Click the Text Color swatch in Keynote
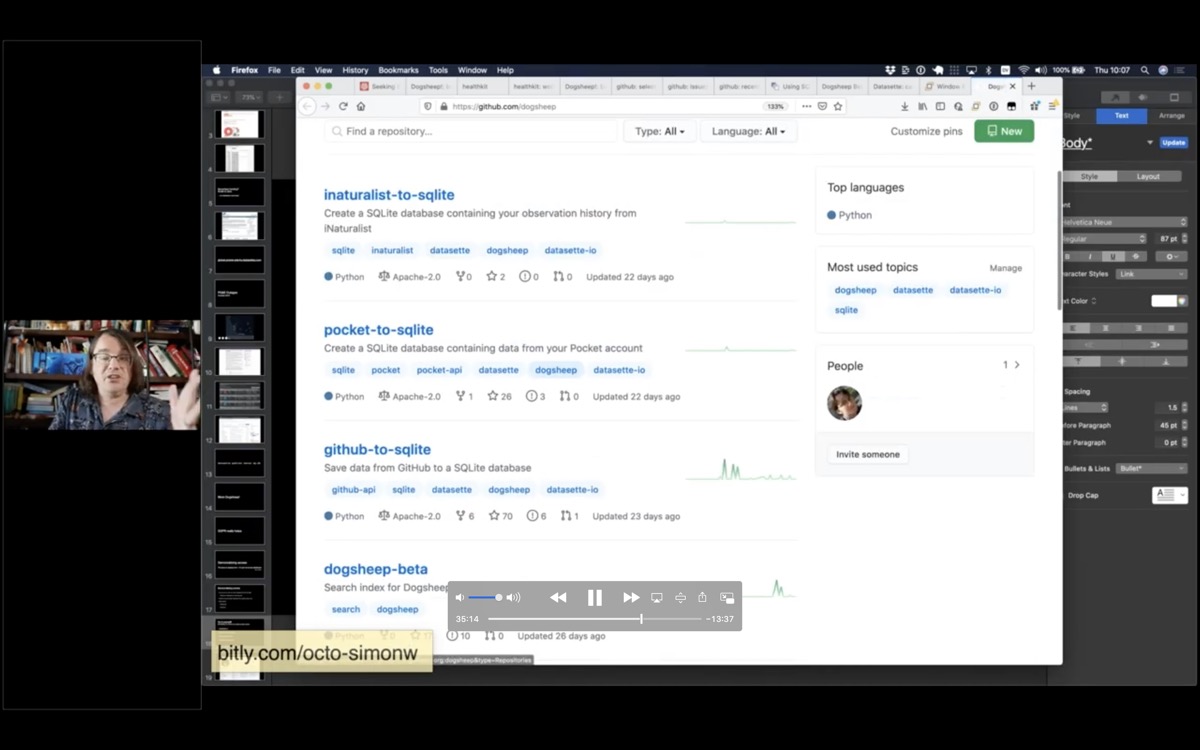Image resolution: width=1200 pixels, height=750 pixels. 1164,301
